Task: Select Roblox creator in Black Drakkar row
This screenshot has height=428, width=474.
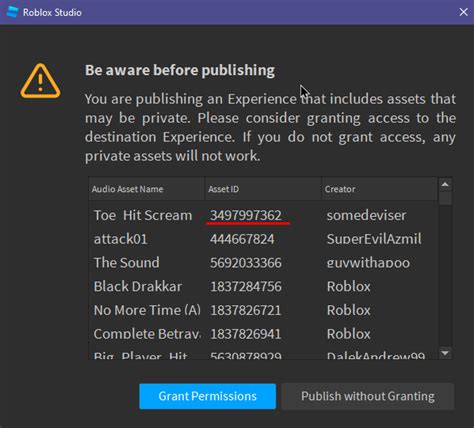Action: pyautogui.click(x=348, y=286)
